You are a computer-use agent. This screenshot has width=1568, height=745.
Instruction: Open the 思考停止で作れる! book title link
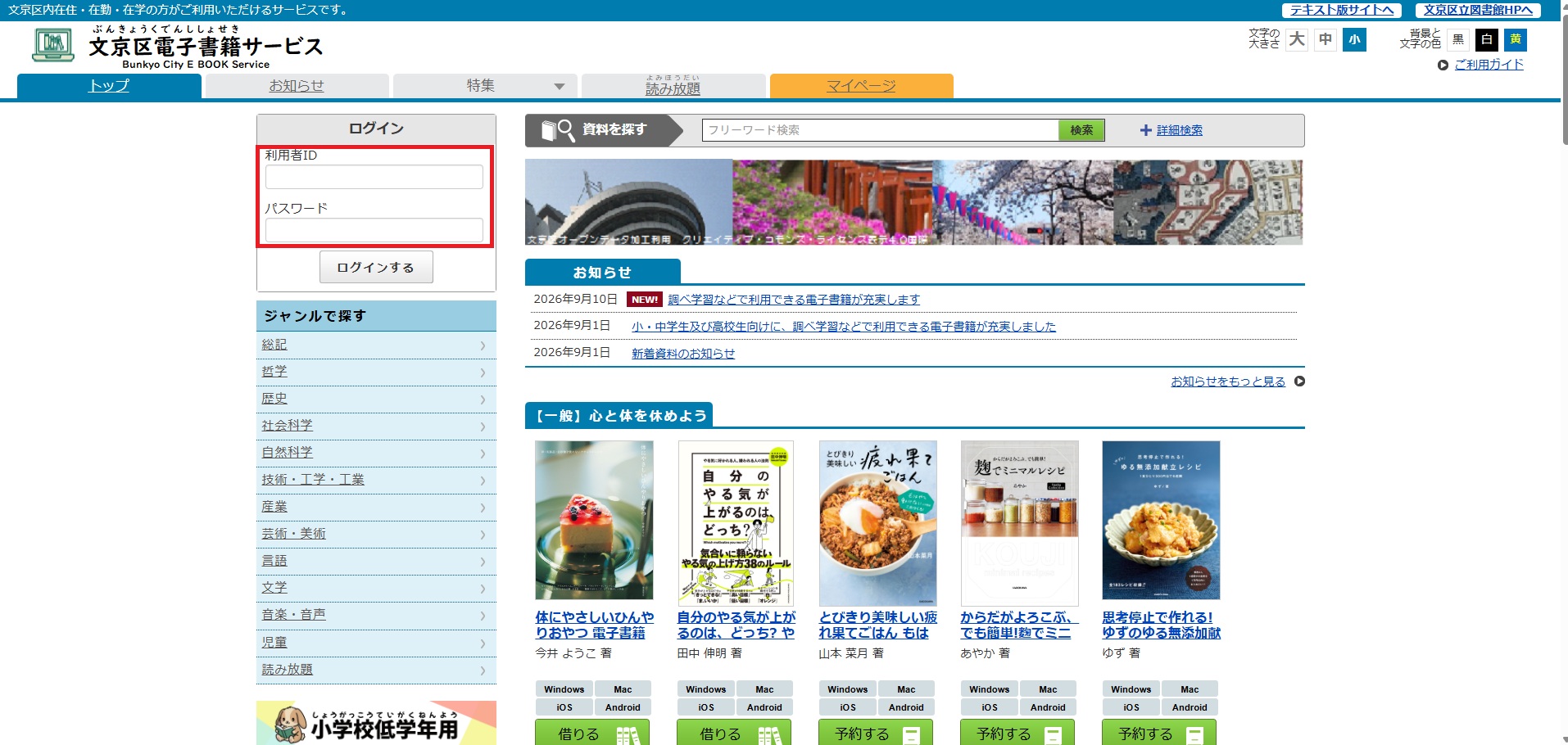pyautogui.click(x=1161, y=625)
